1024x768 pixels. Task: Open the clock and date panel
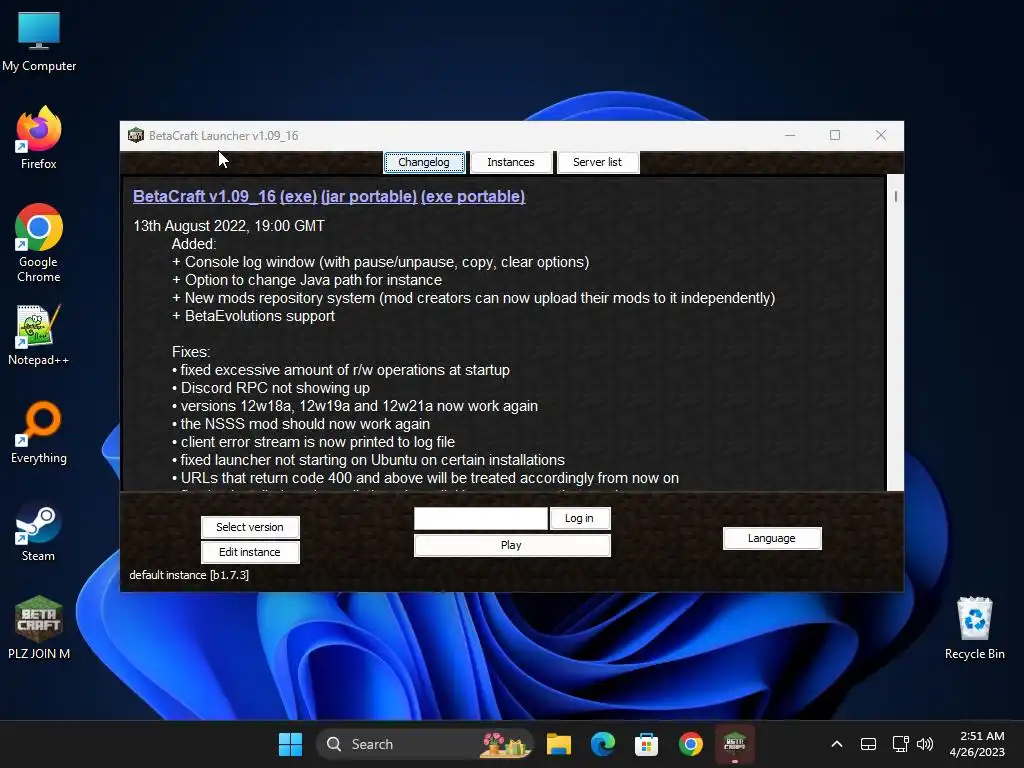[x=977, y=744]
